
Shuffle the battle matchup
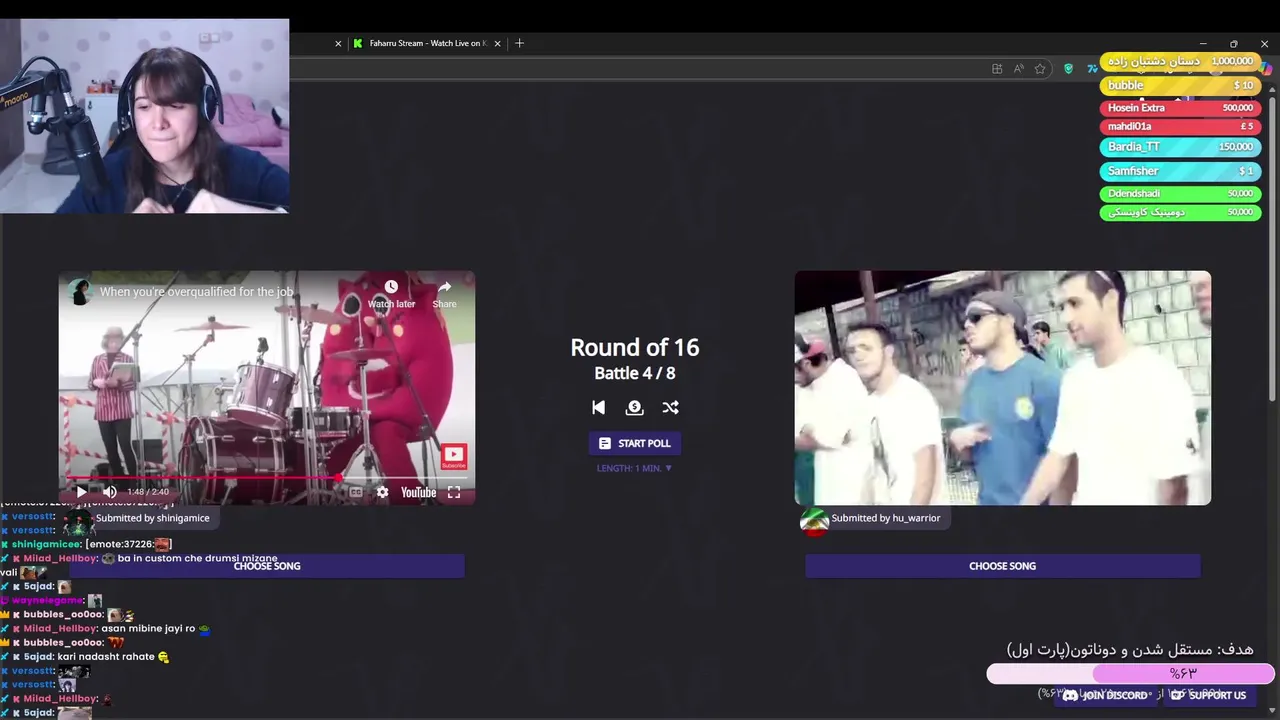click(670, 407)
